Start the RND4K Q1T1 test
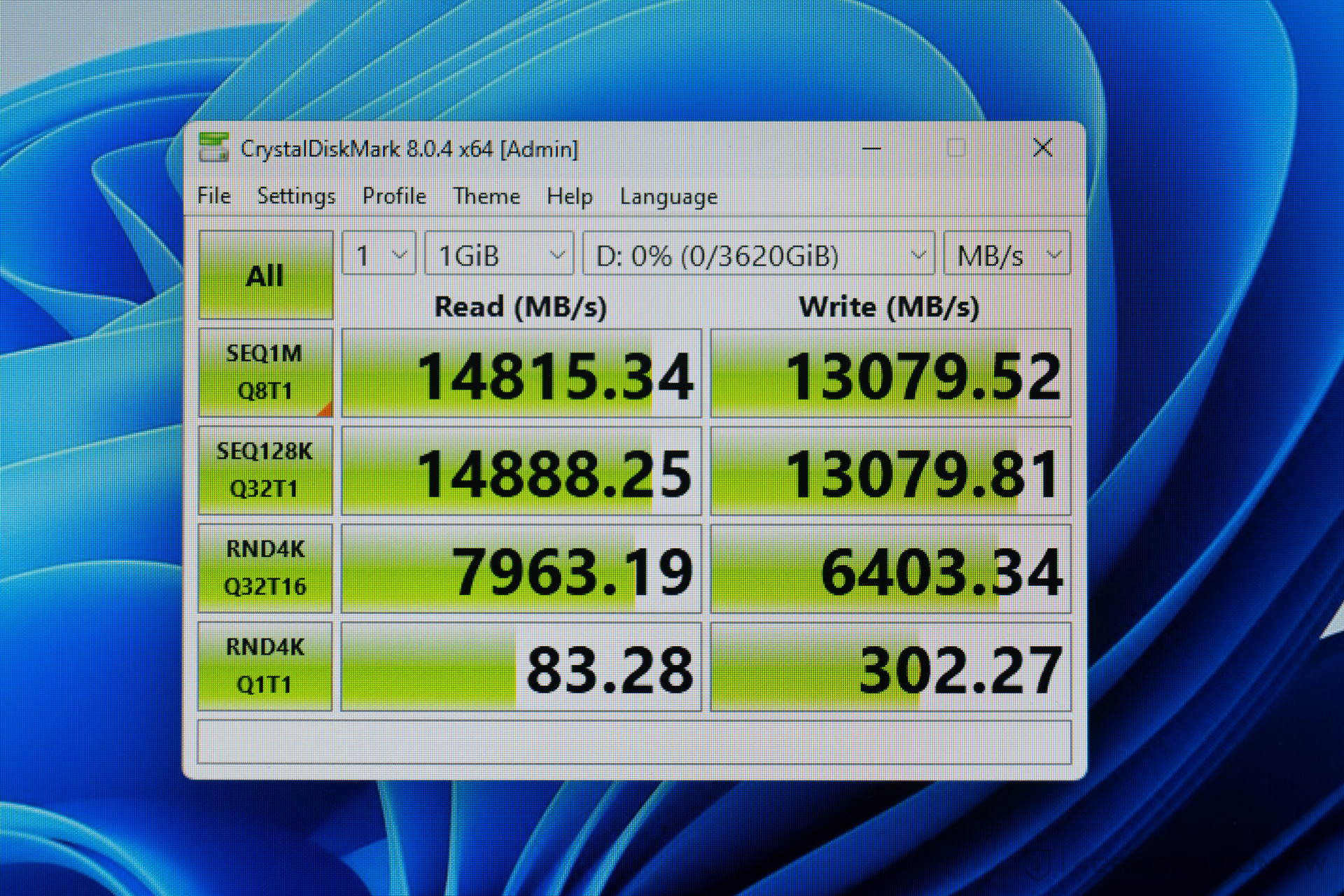 (x=266, y=666)
